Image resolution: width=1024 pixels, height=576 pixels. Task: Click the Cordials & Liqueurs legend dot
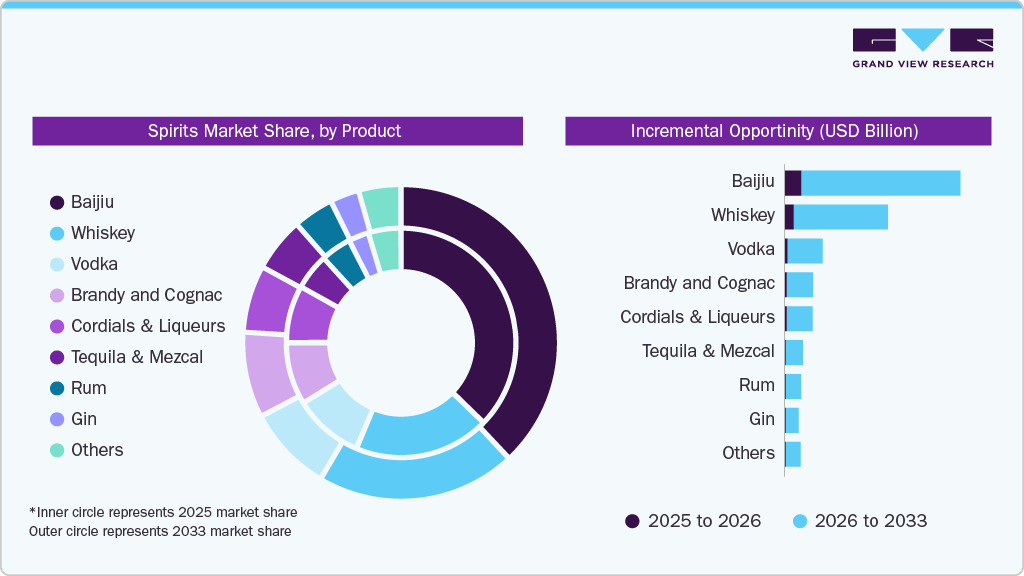pyautogui.click(x=57, y=327)
